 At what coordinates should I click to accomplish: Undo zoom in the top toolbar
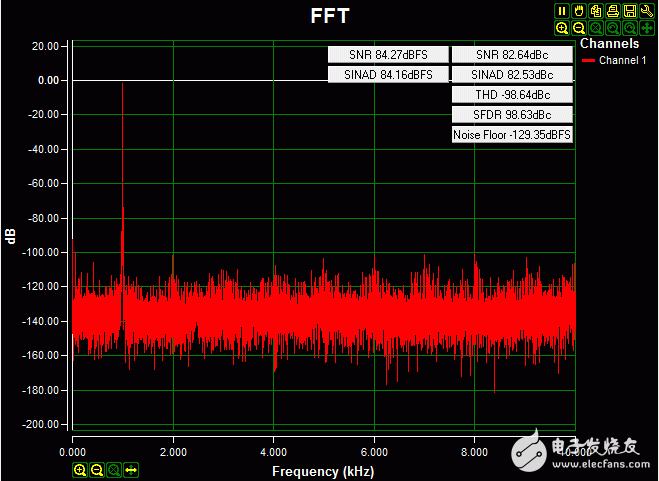[613, 28]
